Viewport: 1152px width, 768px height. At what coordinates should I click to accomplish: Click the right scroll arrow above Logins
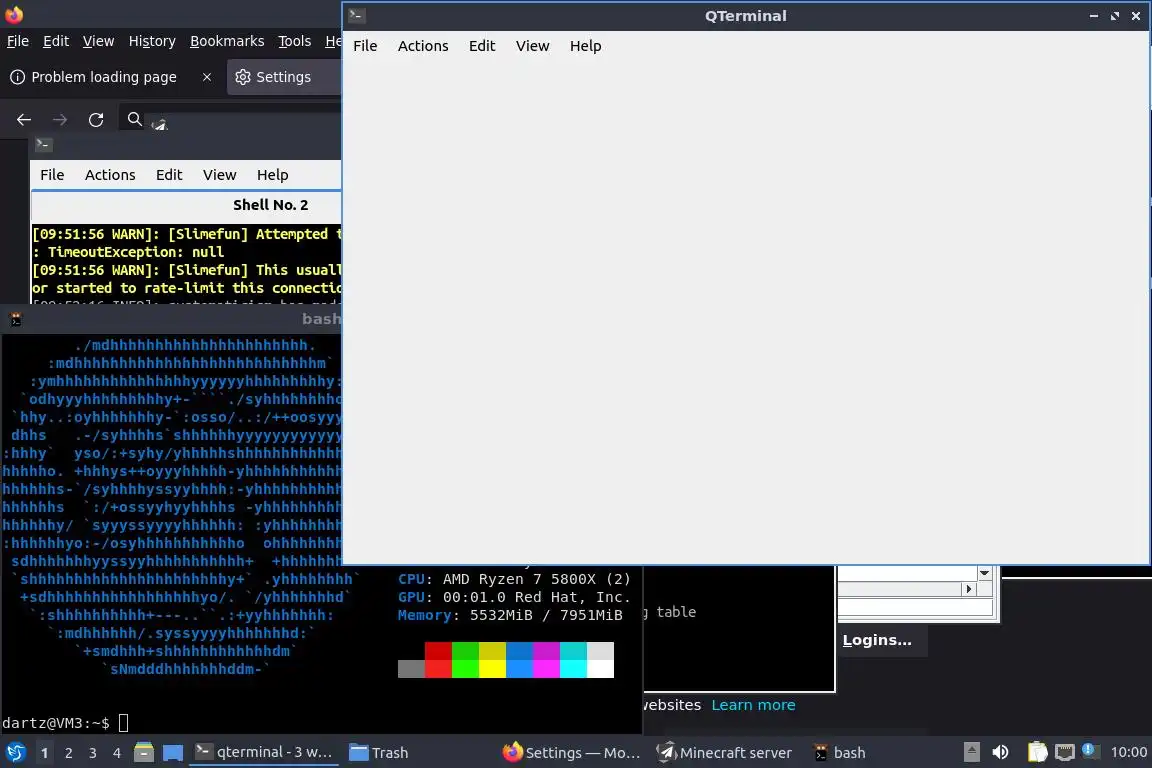click(969, 589)
